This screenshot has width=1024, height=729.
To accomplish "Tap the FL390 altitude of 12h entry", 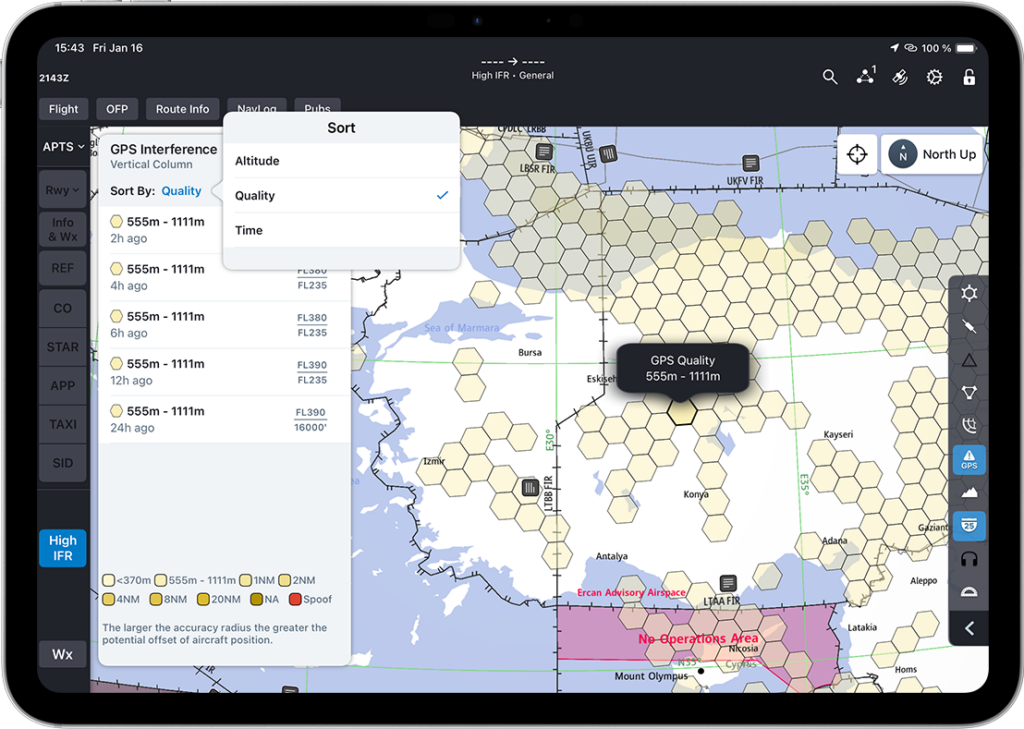I will [x=312, y=365].
